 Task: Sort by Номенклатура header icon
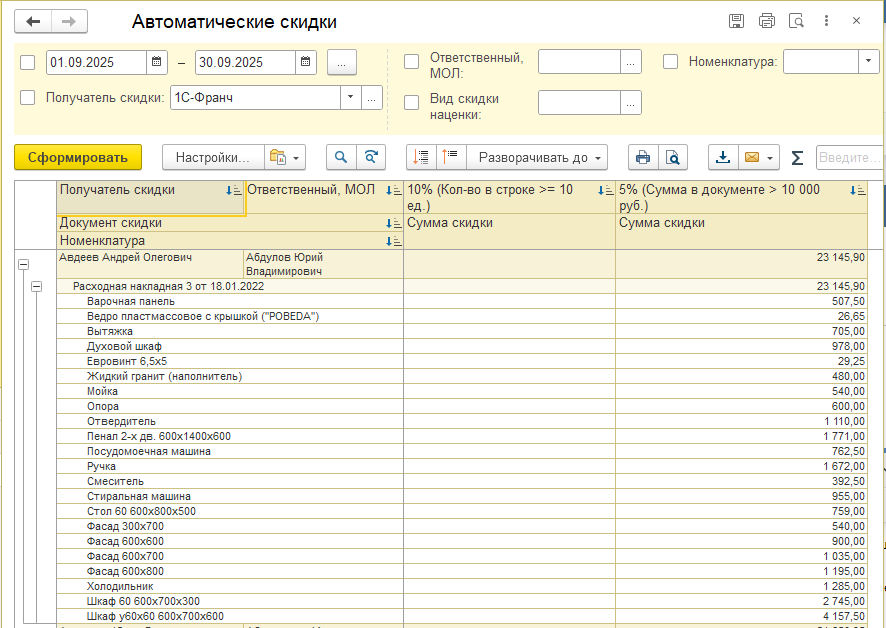click(393, 242)
